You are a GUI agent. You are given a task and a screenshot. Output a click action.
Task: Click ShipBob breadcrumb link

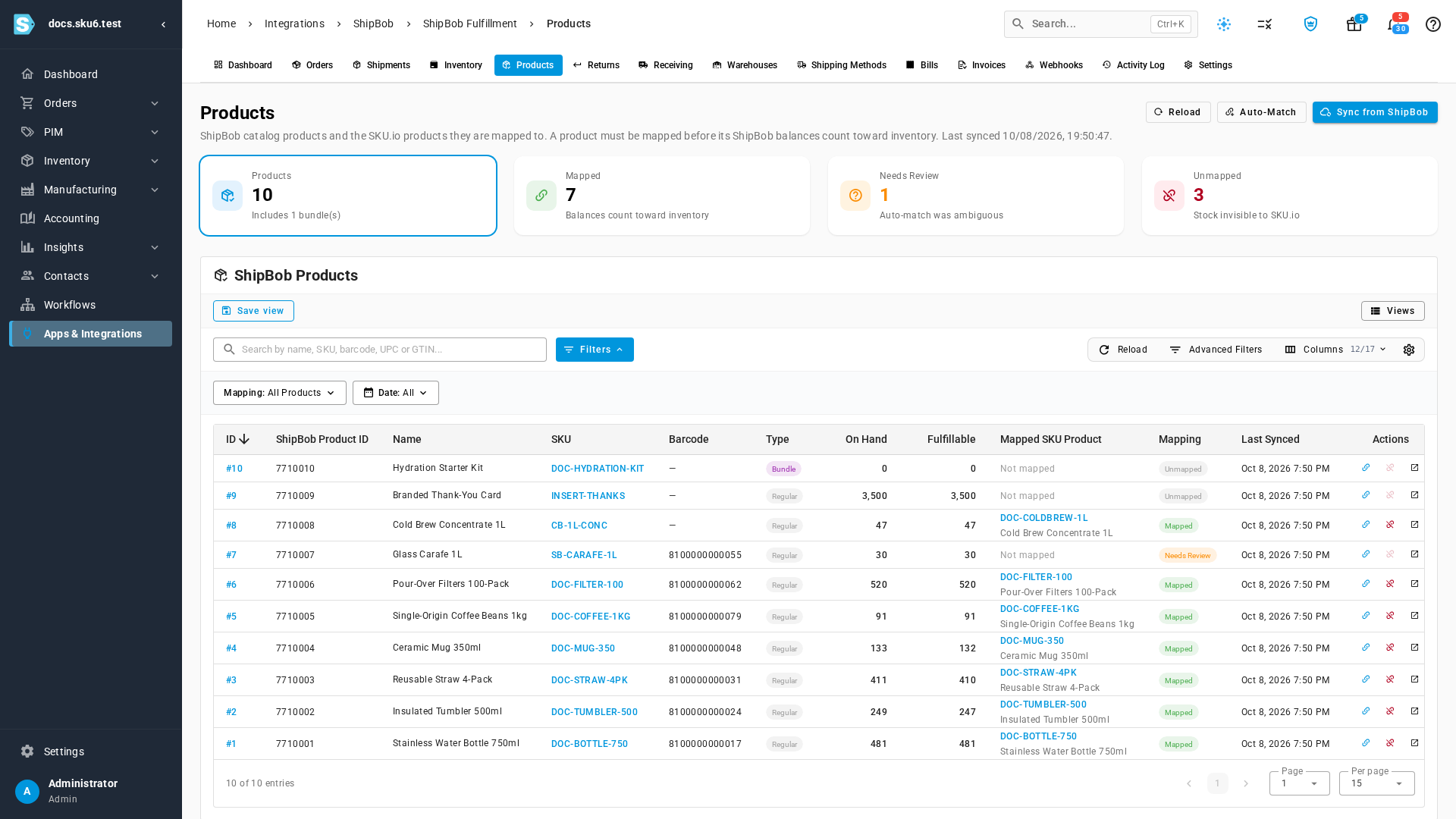tap(373, 24)
